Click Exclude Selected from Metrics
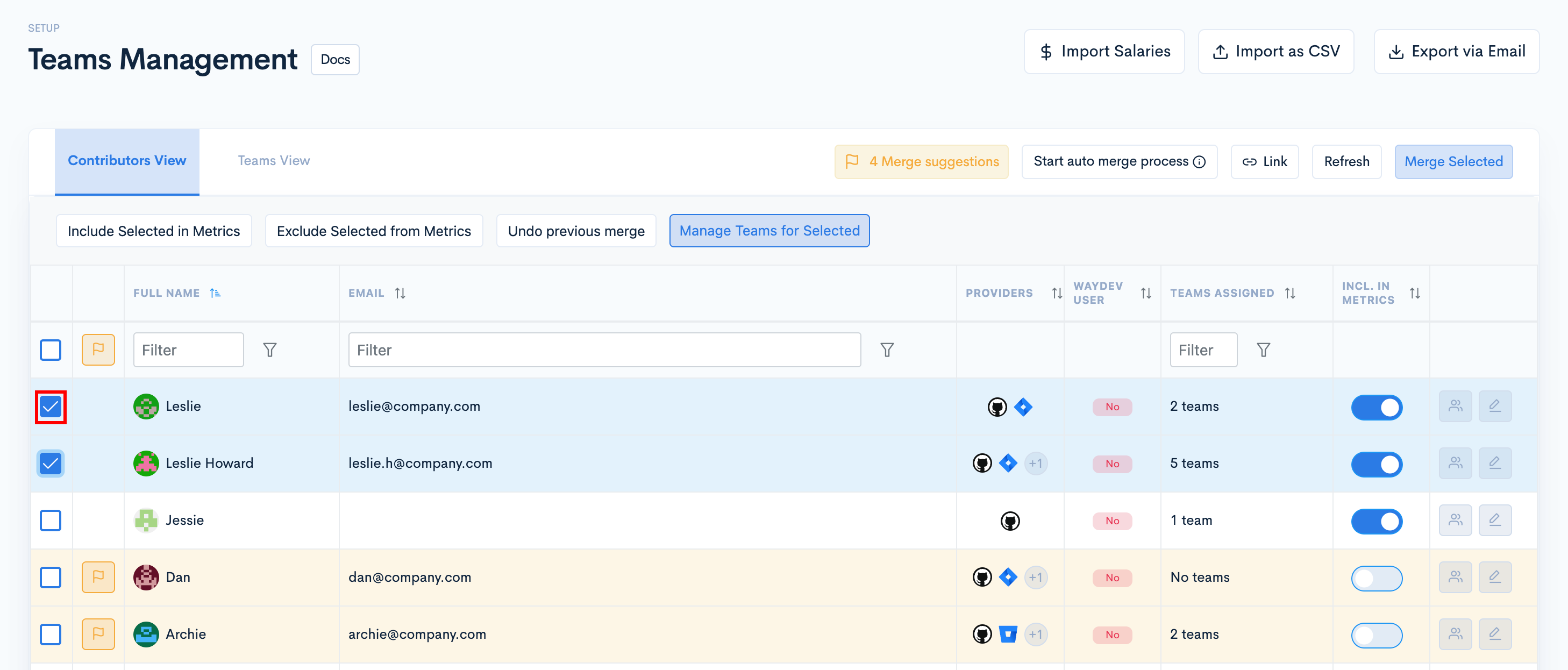The image size is (1568, 670). coord(374,231)
